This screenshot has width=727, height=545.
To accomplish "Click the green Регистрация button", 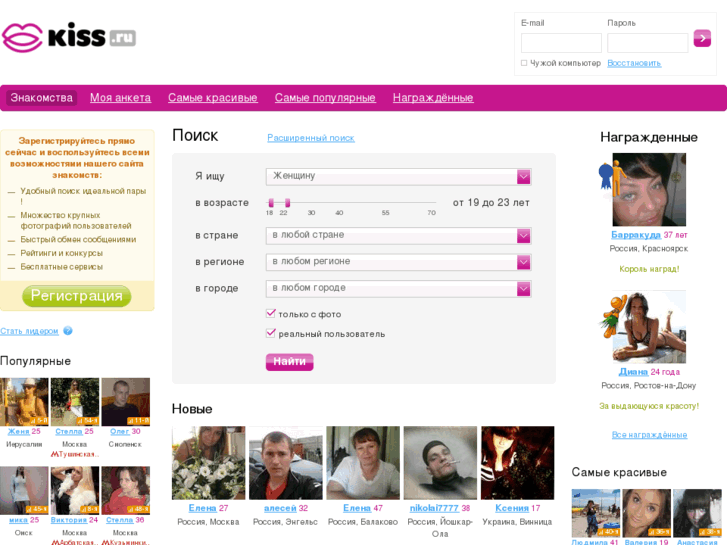I will (x=77, y=296).
